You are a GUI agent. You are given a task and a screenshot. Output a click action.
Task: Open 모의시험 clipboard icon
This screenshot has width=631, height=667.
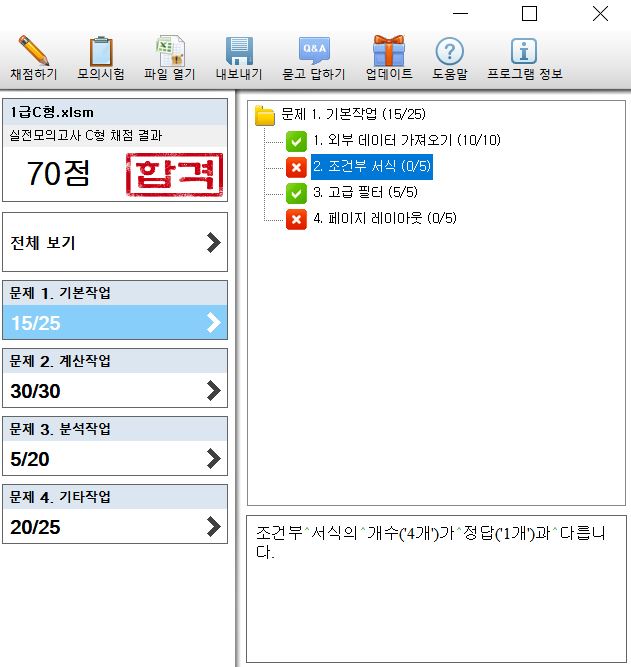(x=101, y=52)
